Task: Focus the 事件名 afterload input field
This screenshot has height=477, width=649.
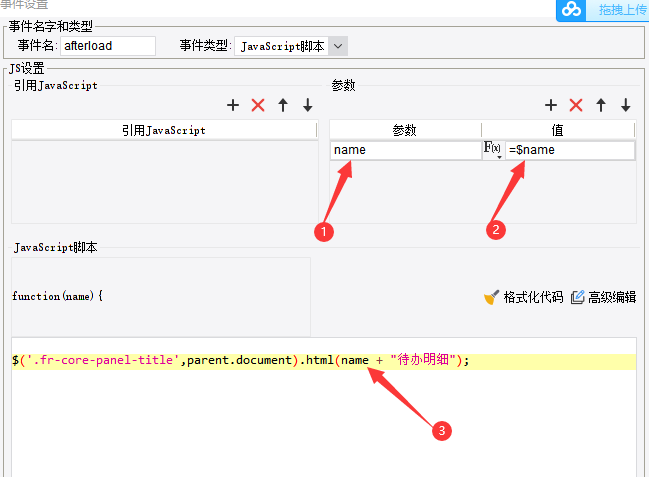Action: point(108,46)
